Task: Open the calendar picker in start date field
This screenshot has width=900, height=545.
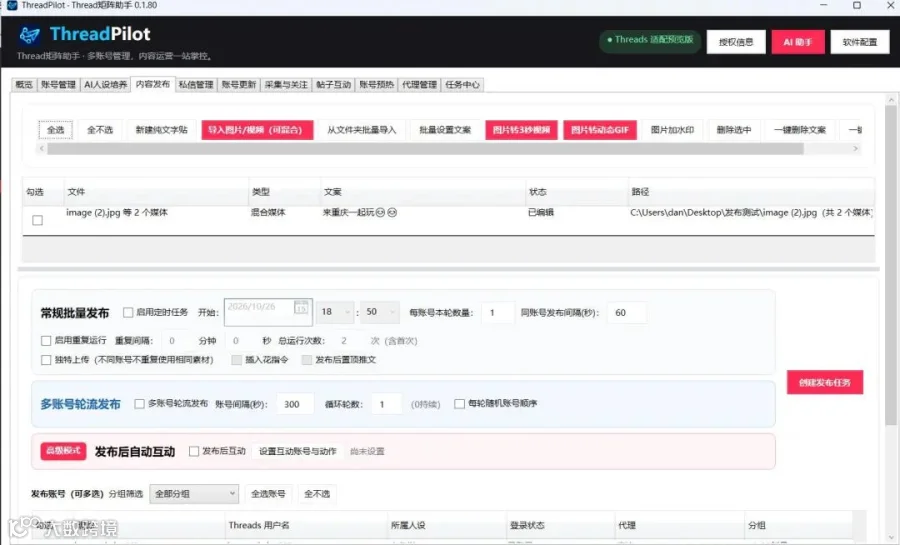Action: (x=301, y=307)
